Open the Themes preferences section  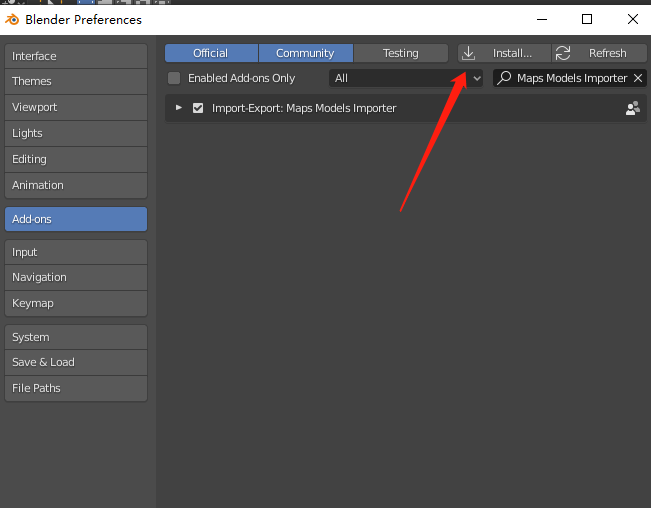coord(76,81)
